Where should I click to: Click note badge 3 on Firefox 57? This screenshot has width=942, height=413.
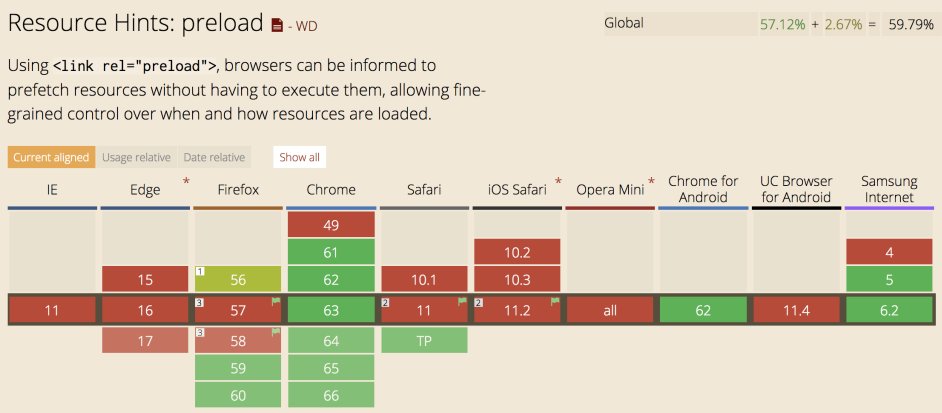(x=200, y=302)
